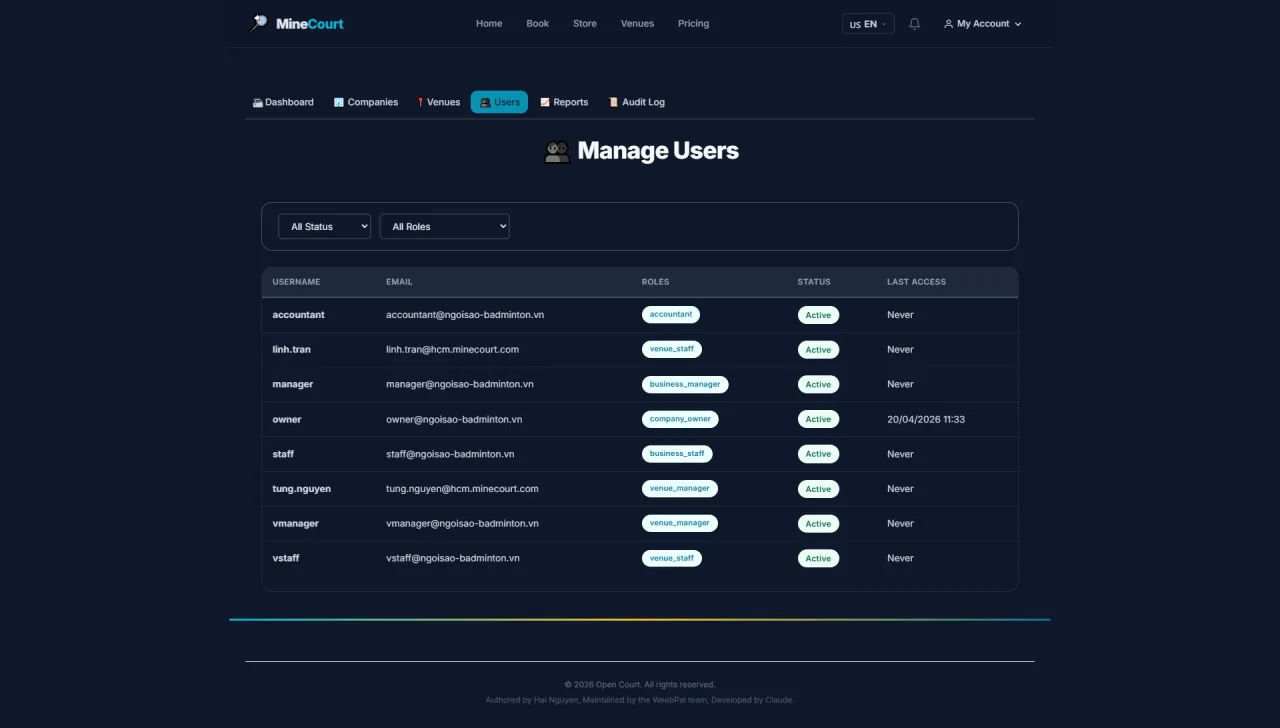
Task: Click the Active status badge for staff
Action: coord(818,454)
